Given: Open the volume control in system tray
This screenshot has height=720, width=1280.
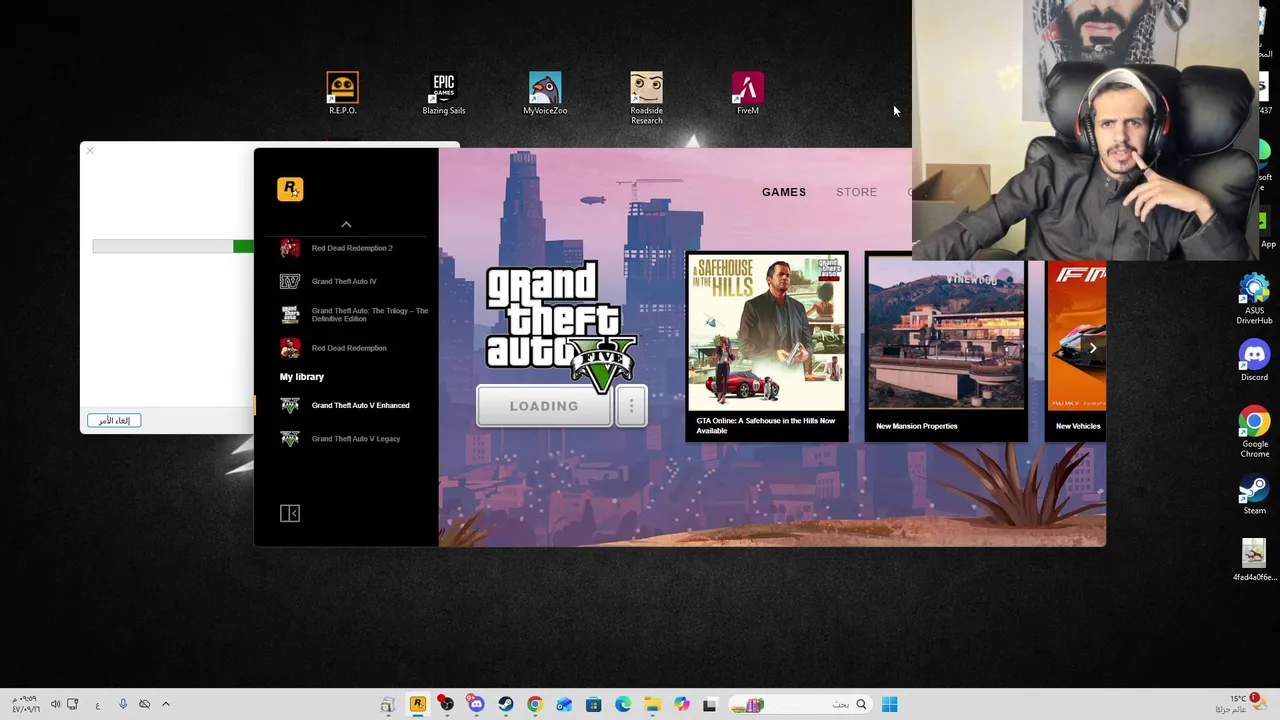Looking at the screenshot, I should (56, 704).
